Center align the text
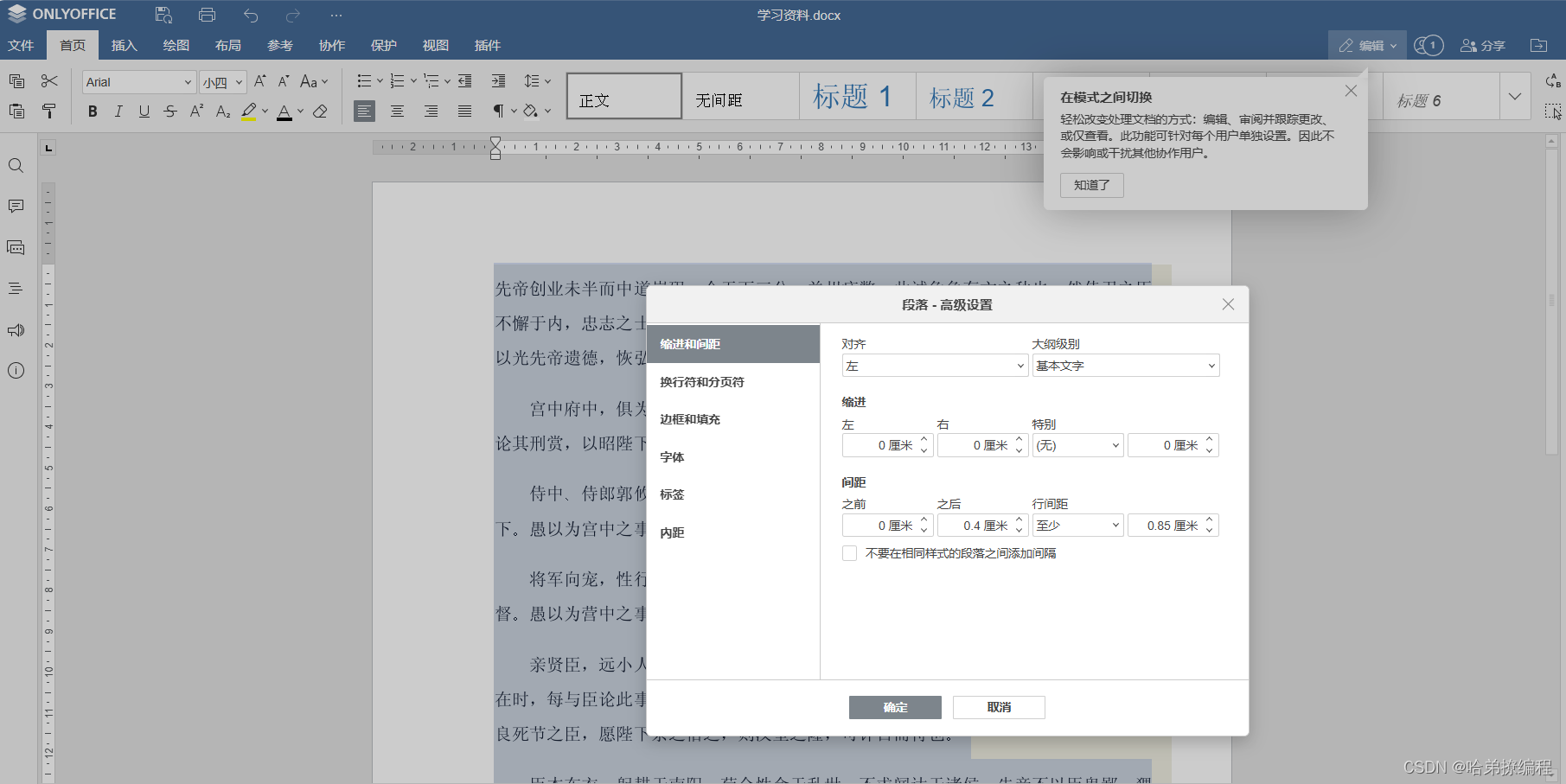Image resolution: width=1566 pixels, height=784 pixels. (397, 111)
